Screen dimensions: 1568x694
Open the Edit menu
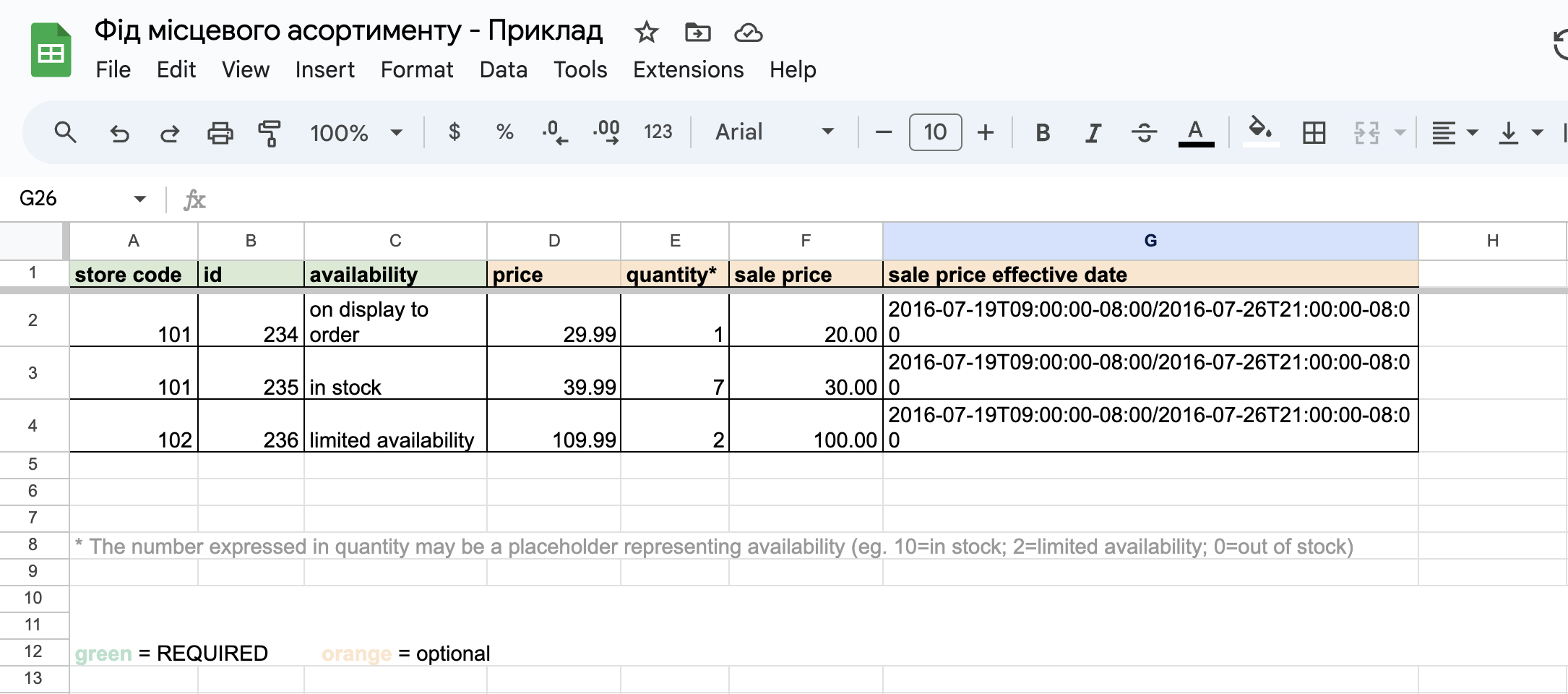176,70
